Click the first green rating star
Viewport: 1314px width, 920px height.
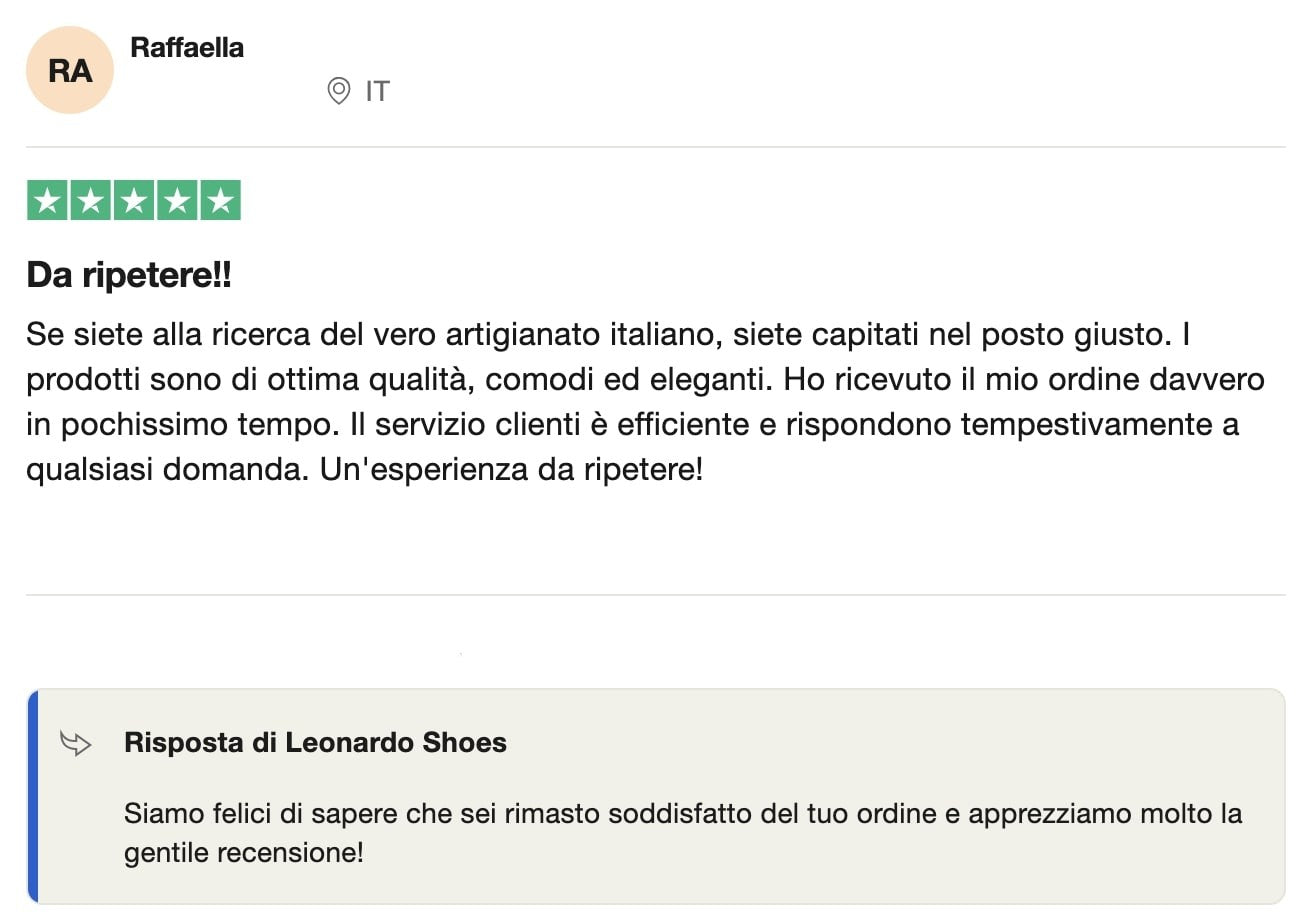click(47, 200)
